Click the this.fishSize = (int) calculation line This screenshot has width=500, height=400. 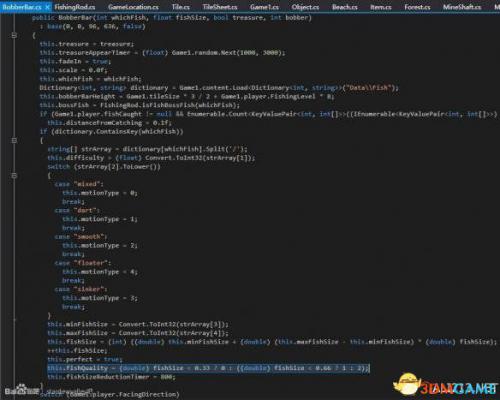(x=272, y=342)
